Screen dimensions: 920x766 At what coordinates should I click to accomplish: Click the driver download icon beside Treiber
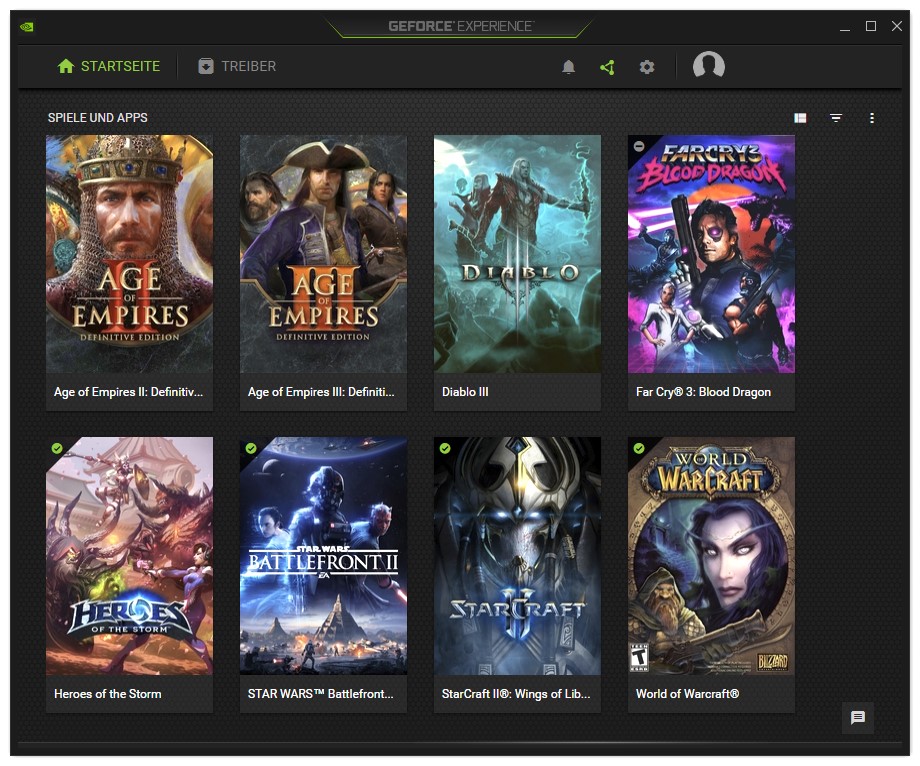pos(206,66)
